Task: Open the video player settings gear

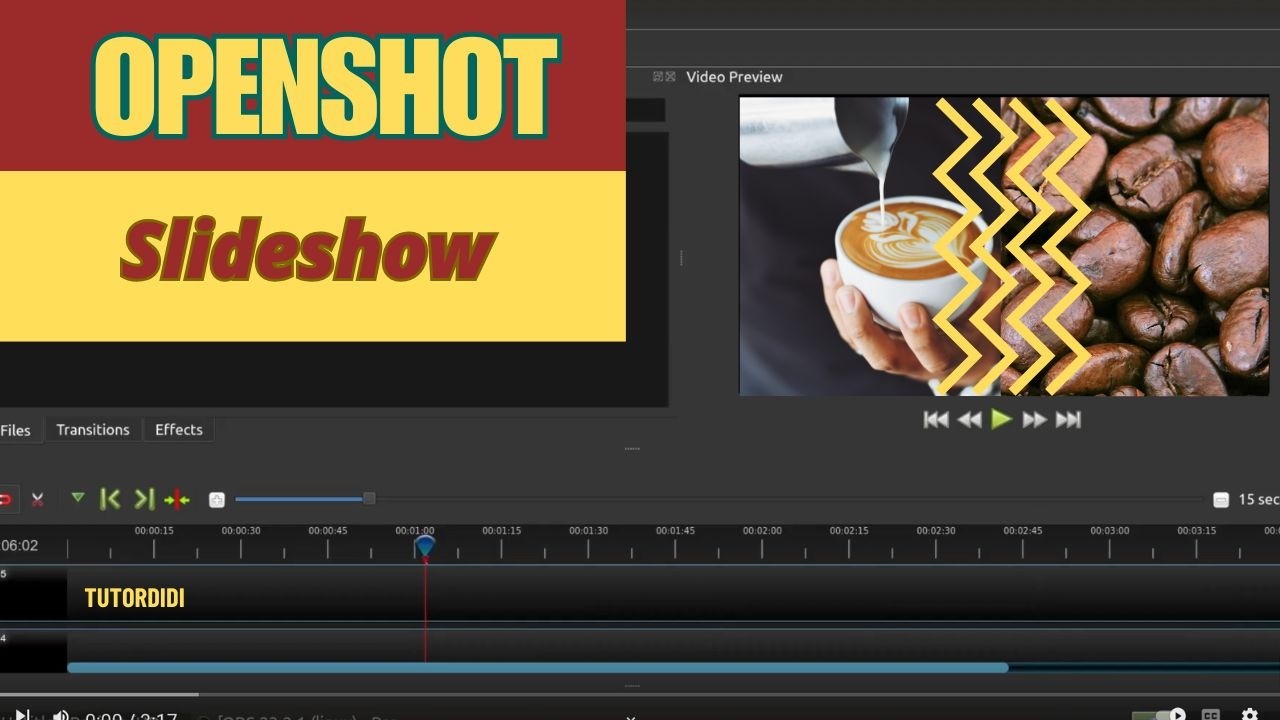Action: [x=1249, y=714]
